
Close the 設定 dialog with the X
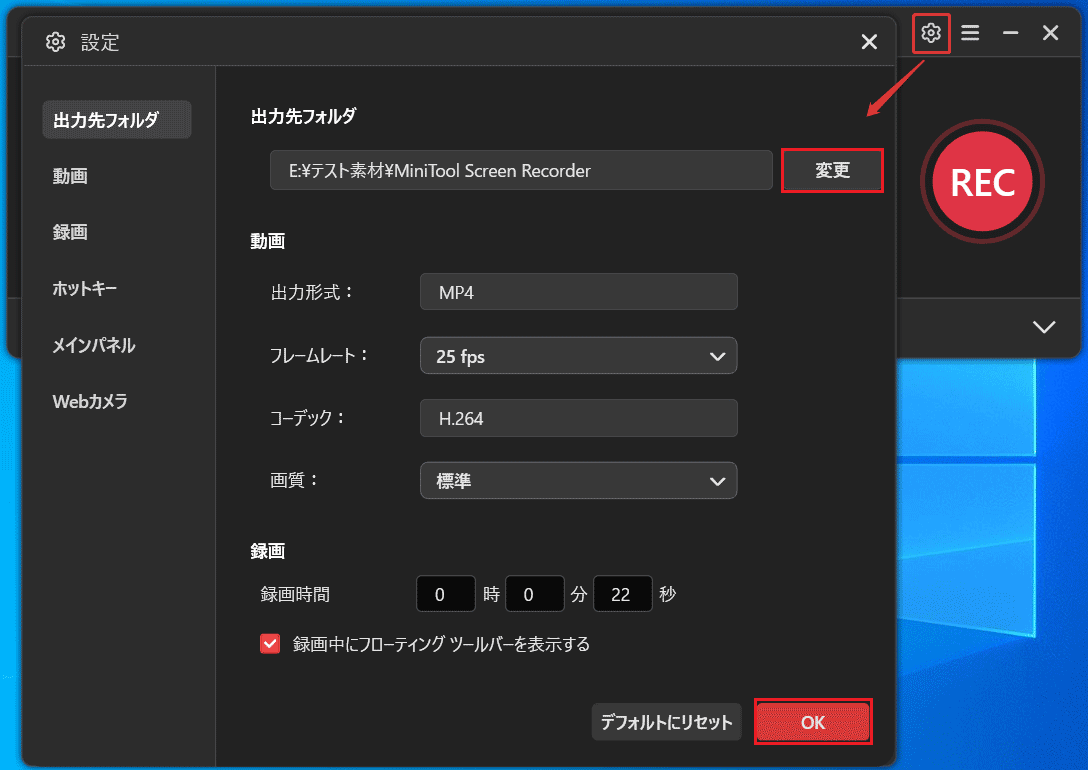(x=868, y=41)
